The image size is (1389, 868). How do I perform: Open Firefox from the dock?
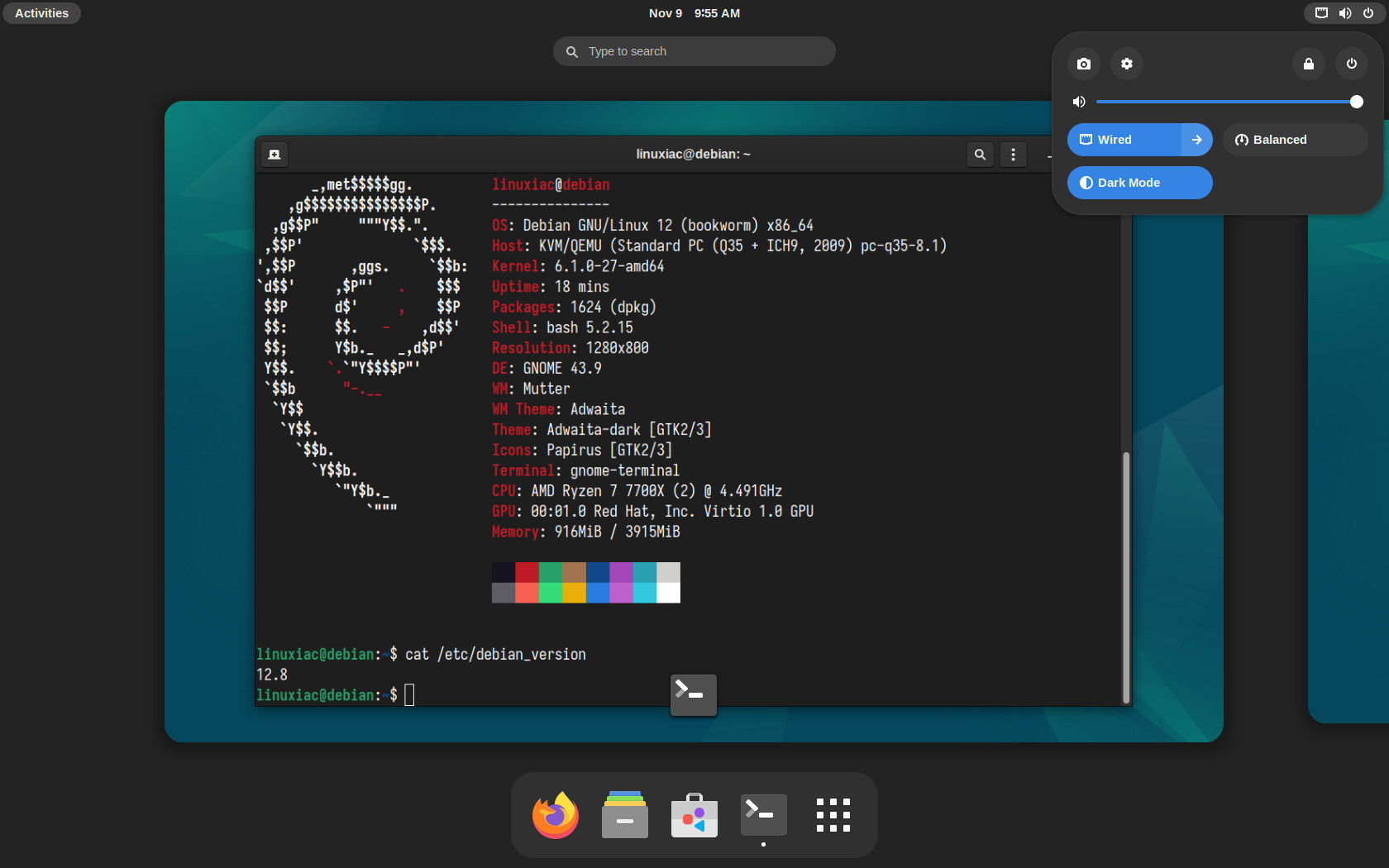[x=556, y=815]
